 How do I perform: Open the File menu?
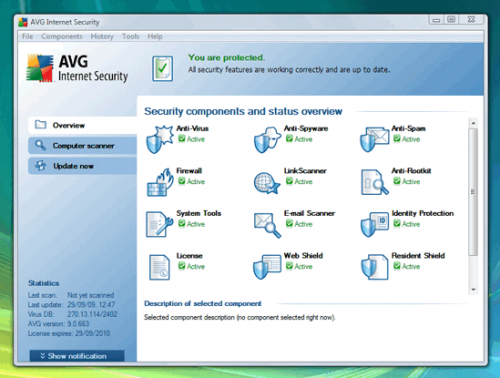tap(28, 36)
